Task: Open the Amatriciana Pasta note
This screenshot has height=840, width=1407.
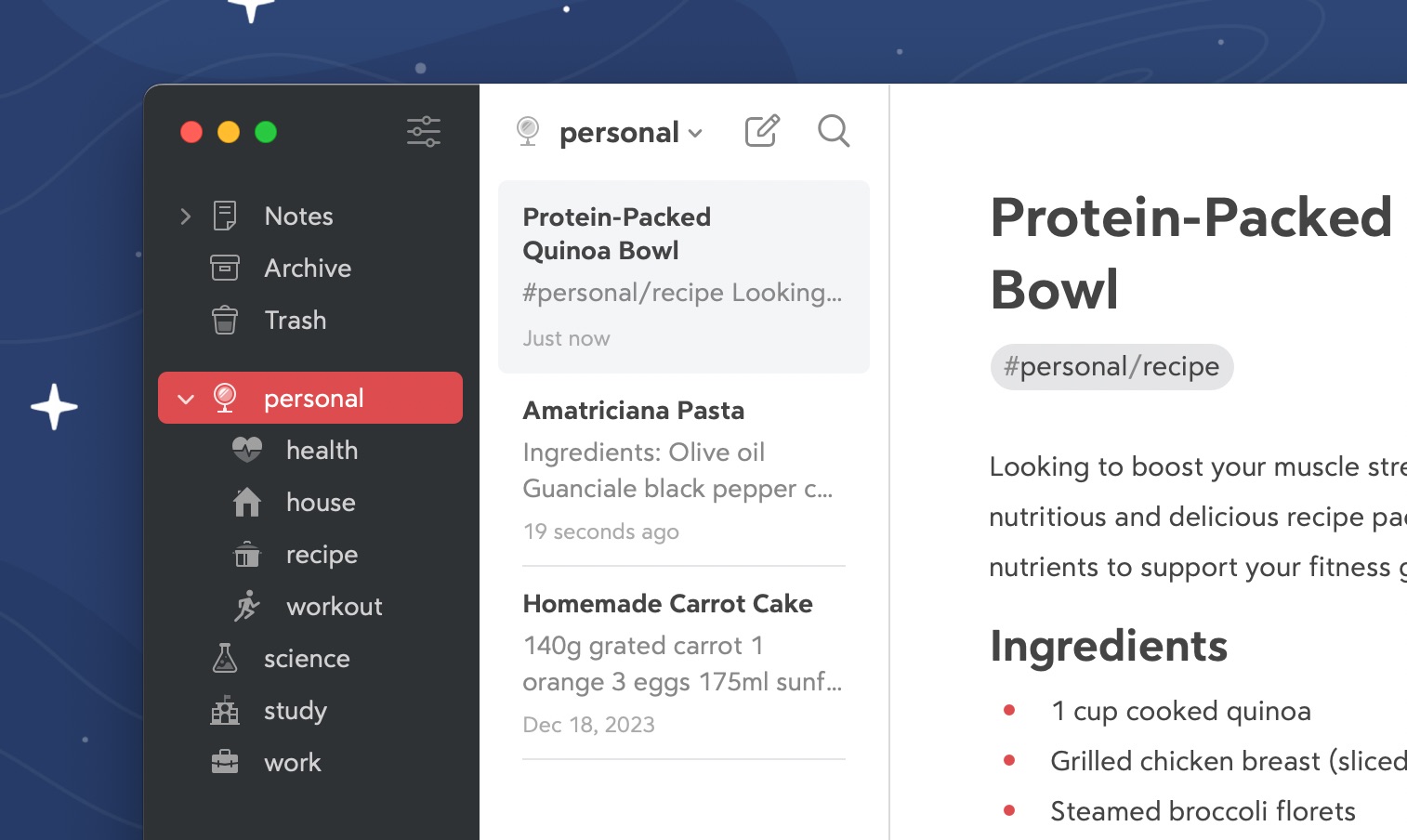Action: 683,469
